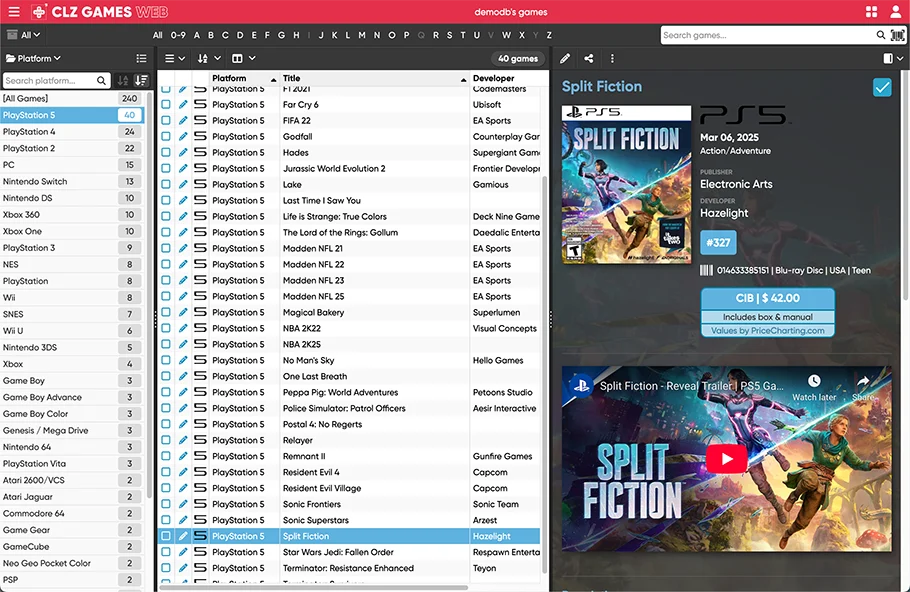Click the Search platform input field
Viewport: 910px width, 592px height.
49,81
